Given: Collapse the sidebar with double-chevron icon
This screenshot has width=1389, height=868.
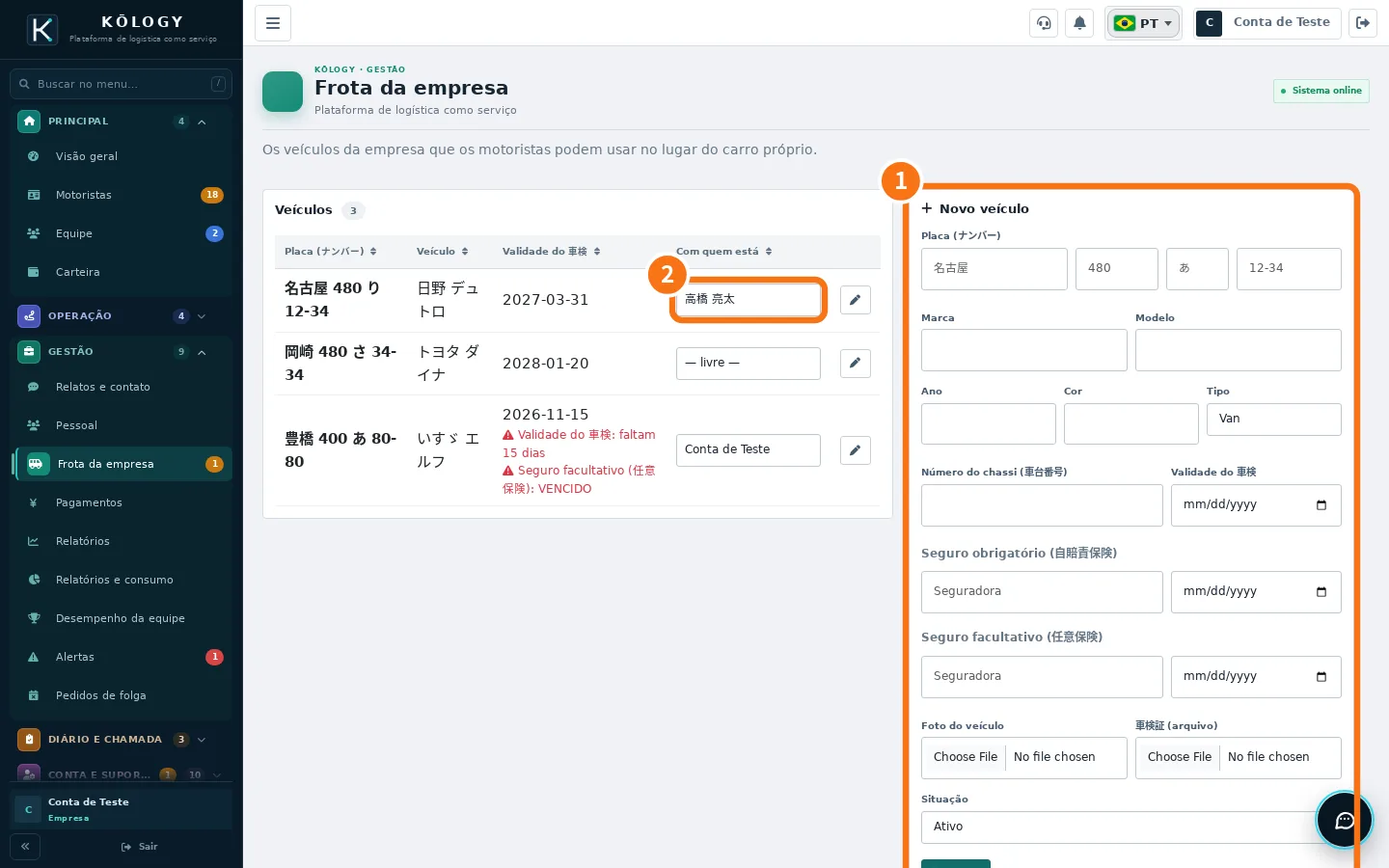Looking at the screenshot, I should click(x=25, y=847).
